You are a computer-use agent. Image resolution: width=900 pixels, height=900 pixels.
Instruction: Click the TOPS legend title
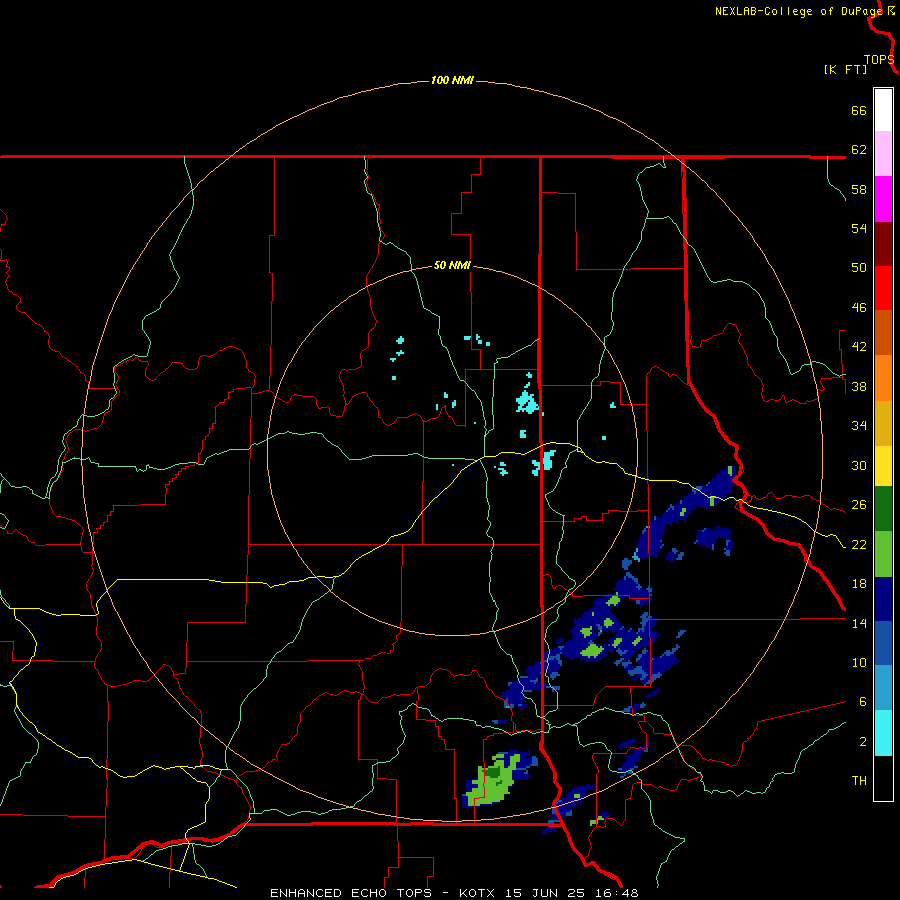tap(879, 60)
